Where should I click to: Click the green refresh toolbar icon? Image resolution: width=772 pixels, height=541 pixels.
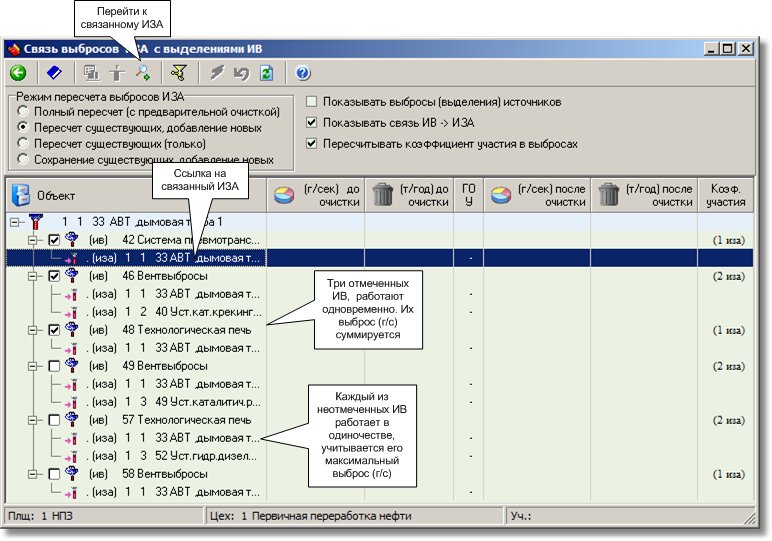266,72
